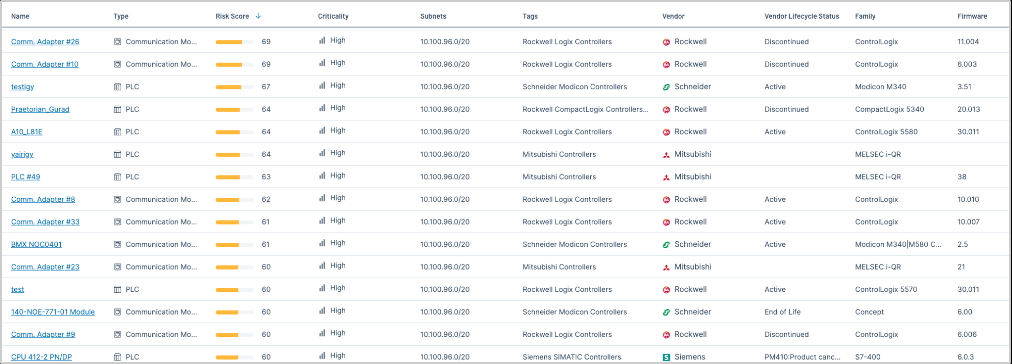
Task: Click the PLC type icon in A10_L81E row
Action: [x=117, y=132]
